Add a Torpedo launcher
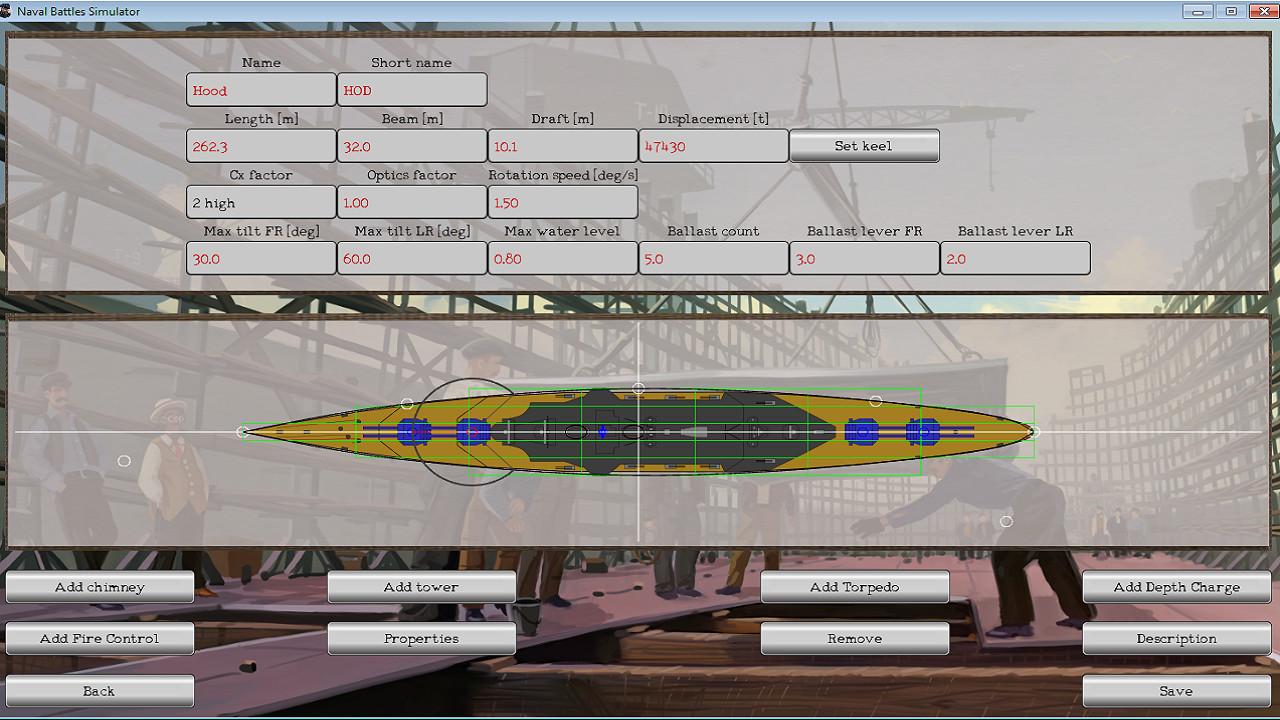1280x720 pixels. [x=855, y=587]
